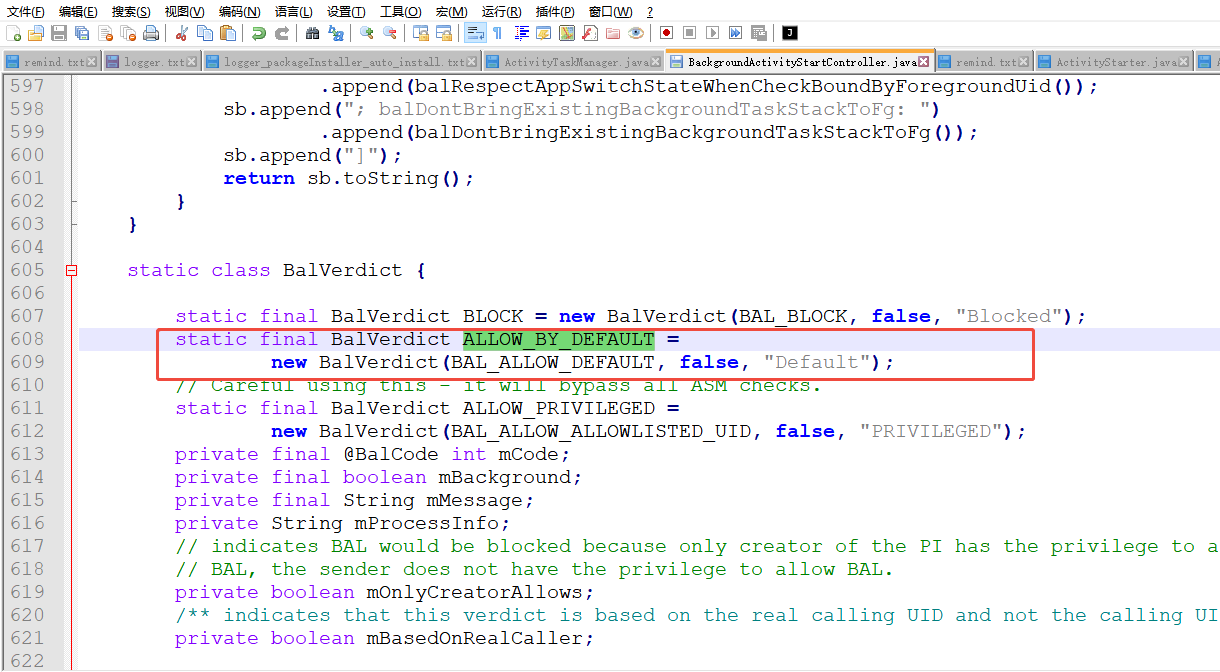Zoom in using the magnifier plus icon
The width and height of the screenshot is (1220, 672).
click(366, 33)
